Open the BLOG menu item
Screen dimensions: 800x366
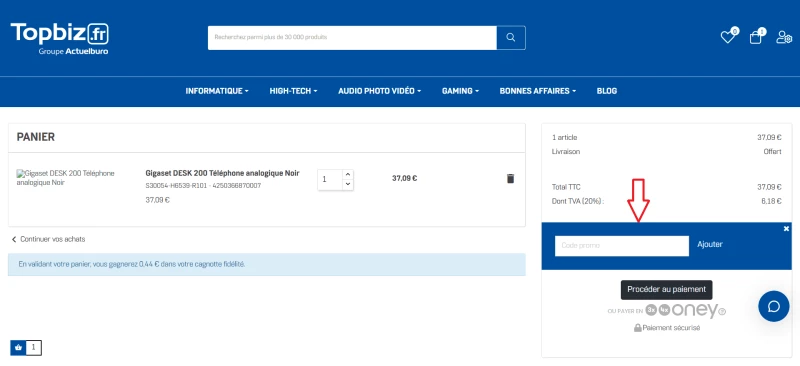click(607, 91)
